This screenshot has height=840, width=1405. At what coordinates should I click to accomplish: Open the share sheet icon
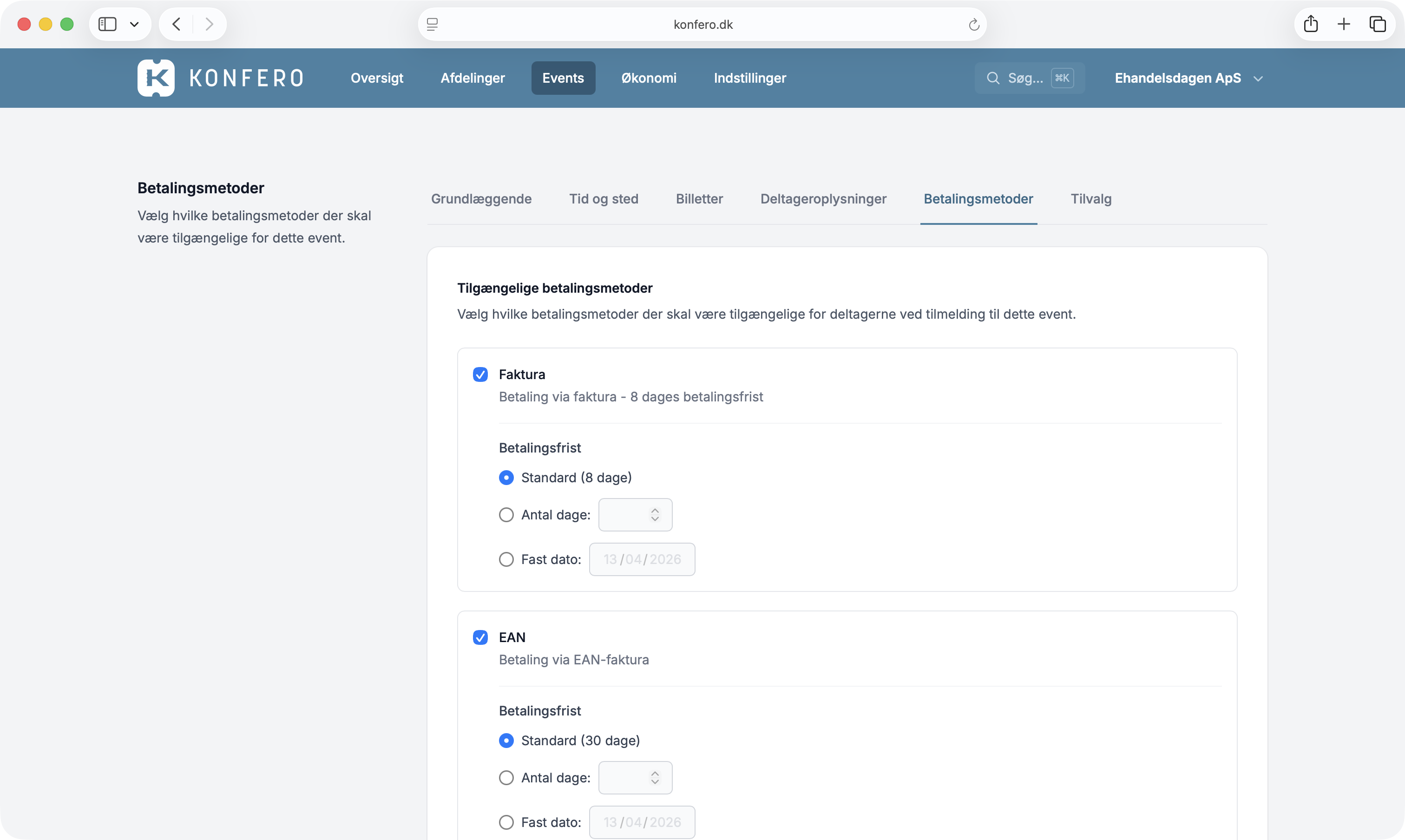tap(1311, 24)
